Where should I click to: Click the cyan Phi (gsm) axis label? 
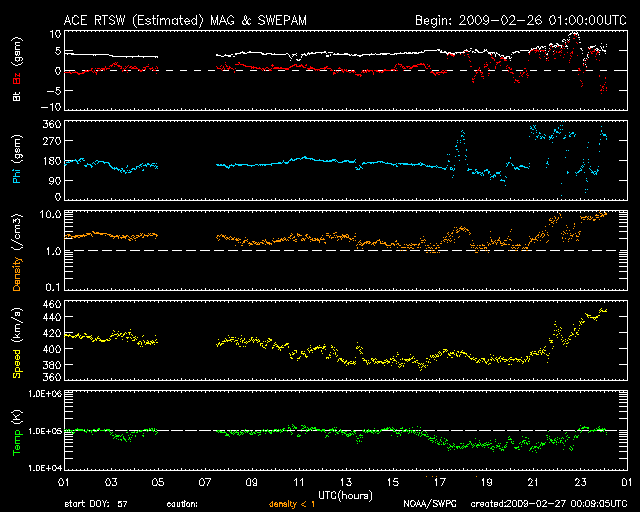[x=17, y=160]
